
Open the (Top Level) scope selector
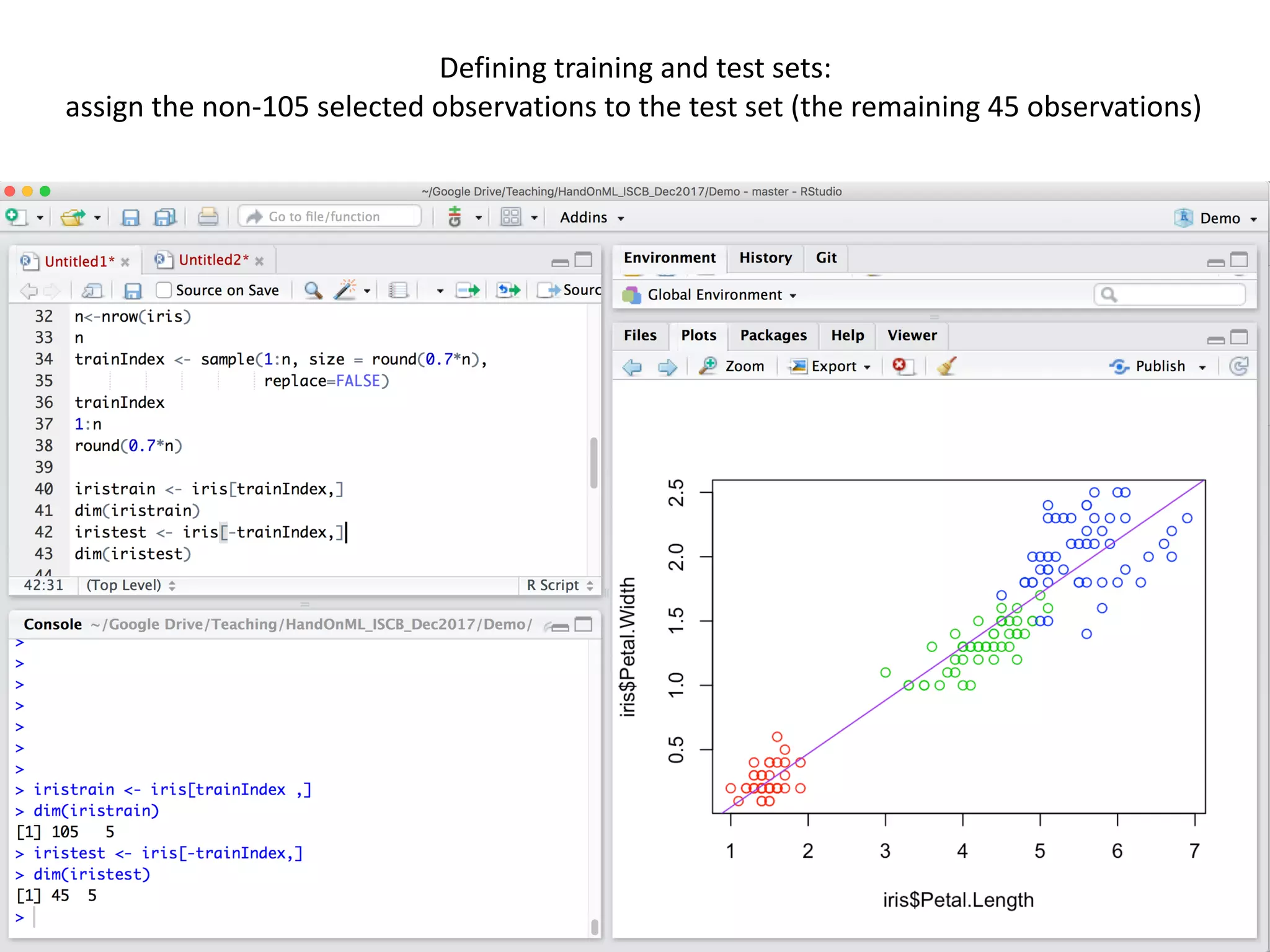point(131,585)
